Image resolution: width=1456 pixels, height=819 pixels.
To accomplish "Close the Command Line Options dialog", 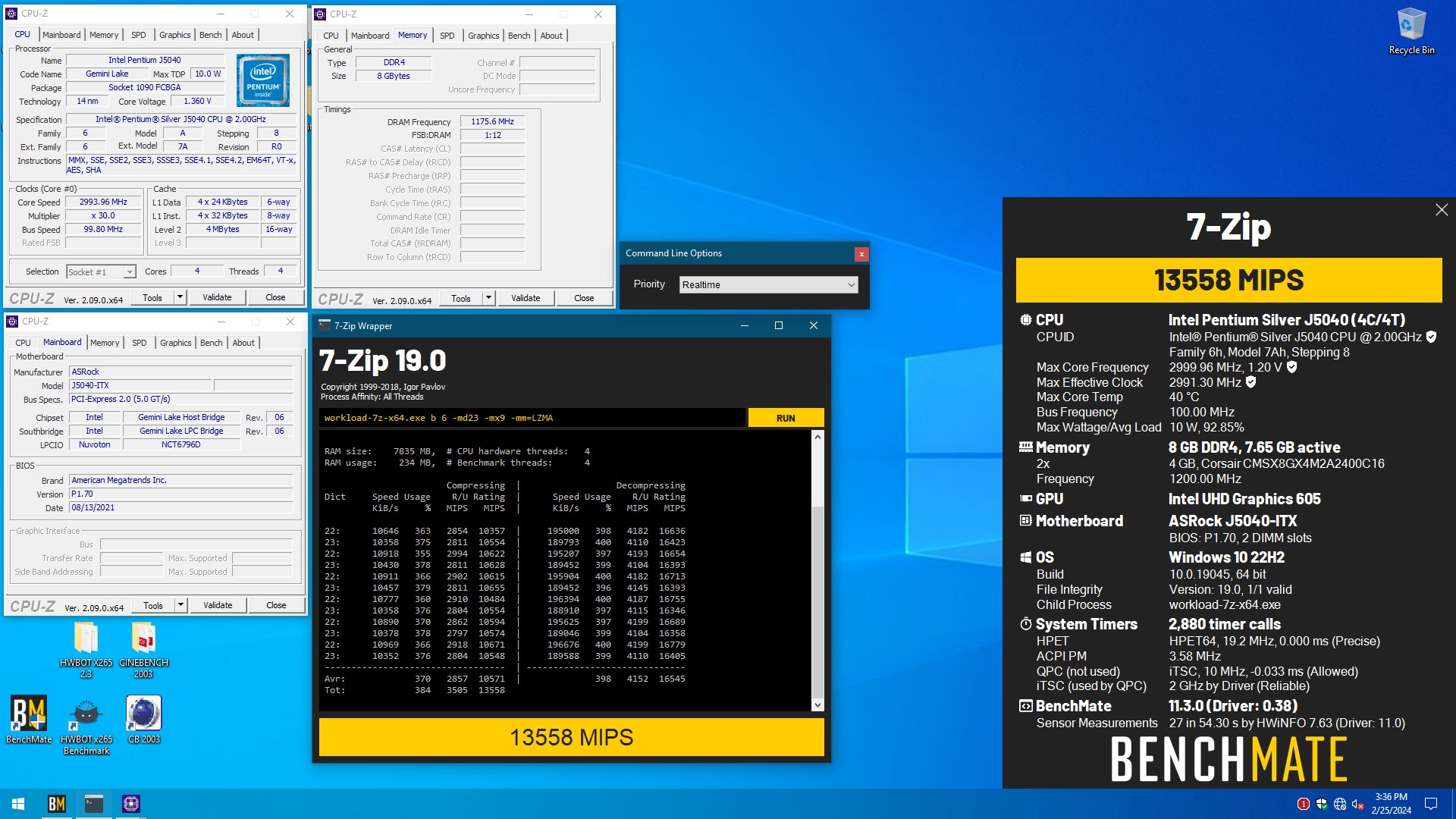I will pos(861,254).
